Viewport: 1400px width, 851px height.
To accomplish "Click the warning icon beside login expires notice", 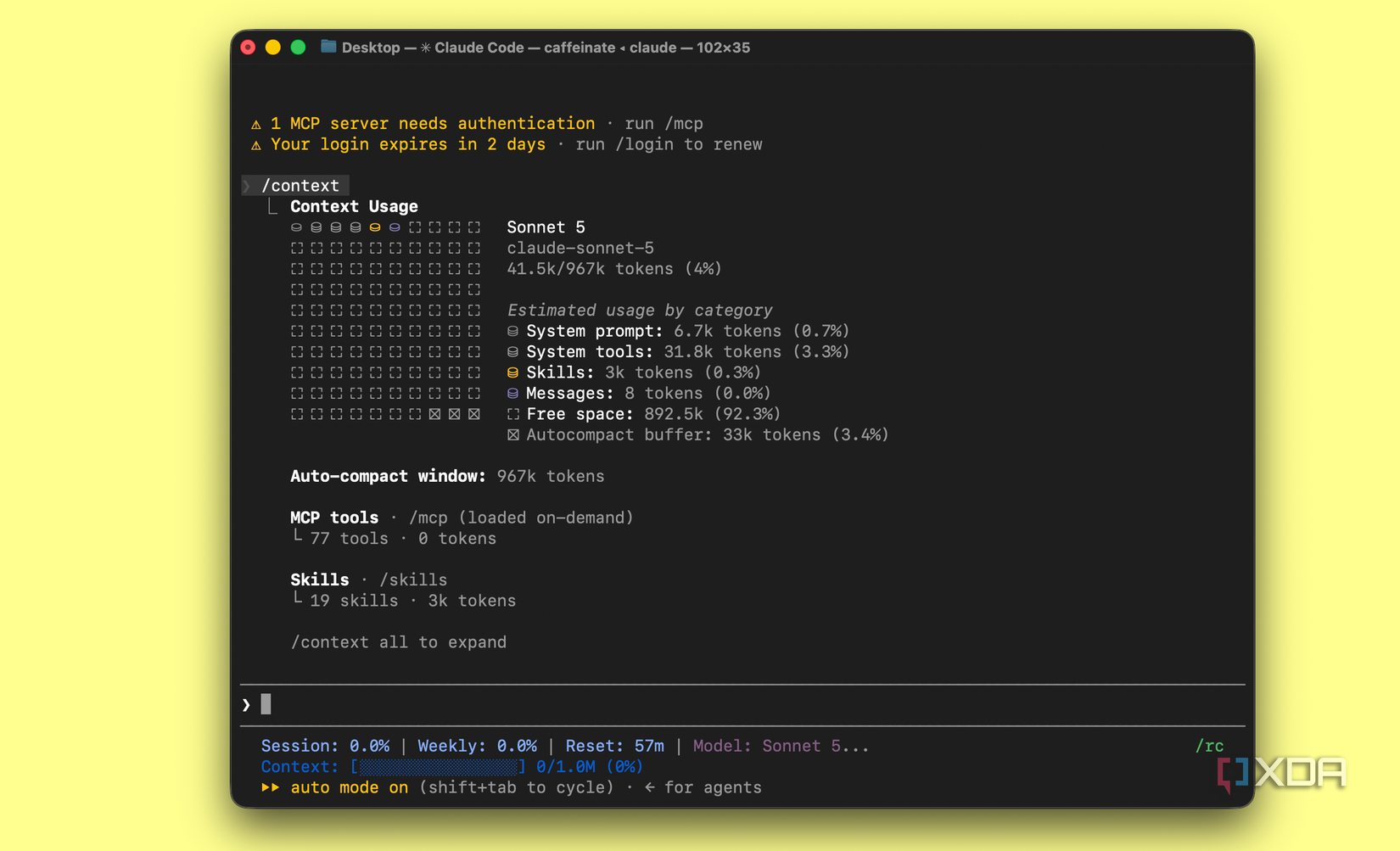I will tap(256, 145).
